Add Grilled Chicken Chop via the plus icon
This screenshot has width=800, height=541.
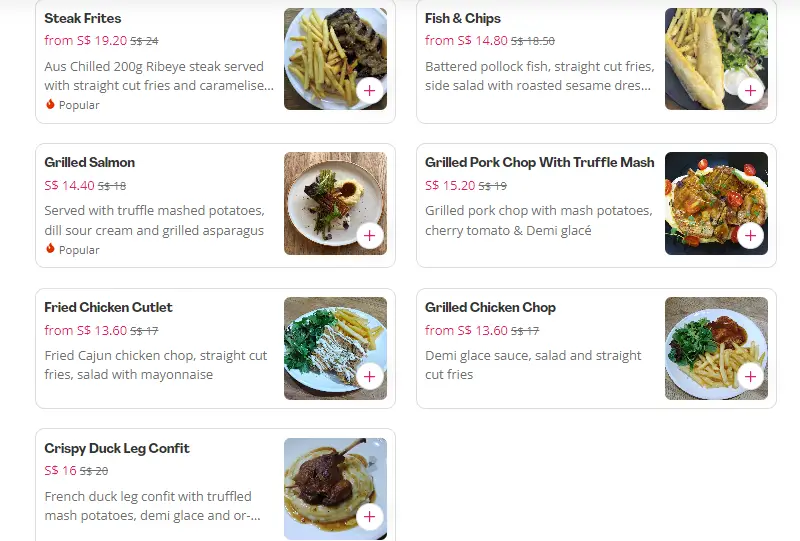(750, 377)
